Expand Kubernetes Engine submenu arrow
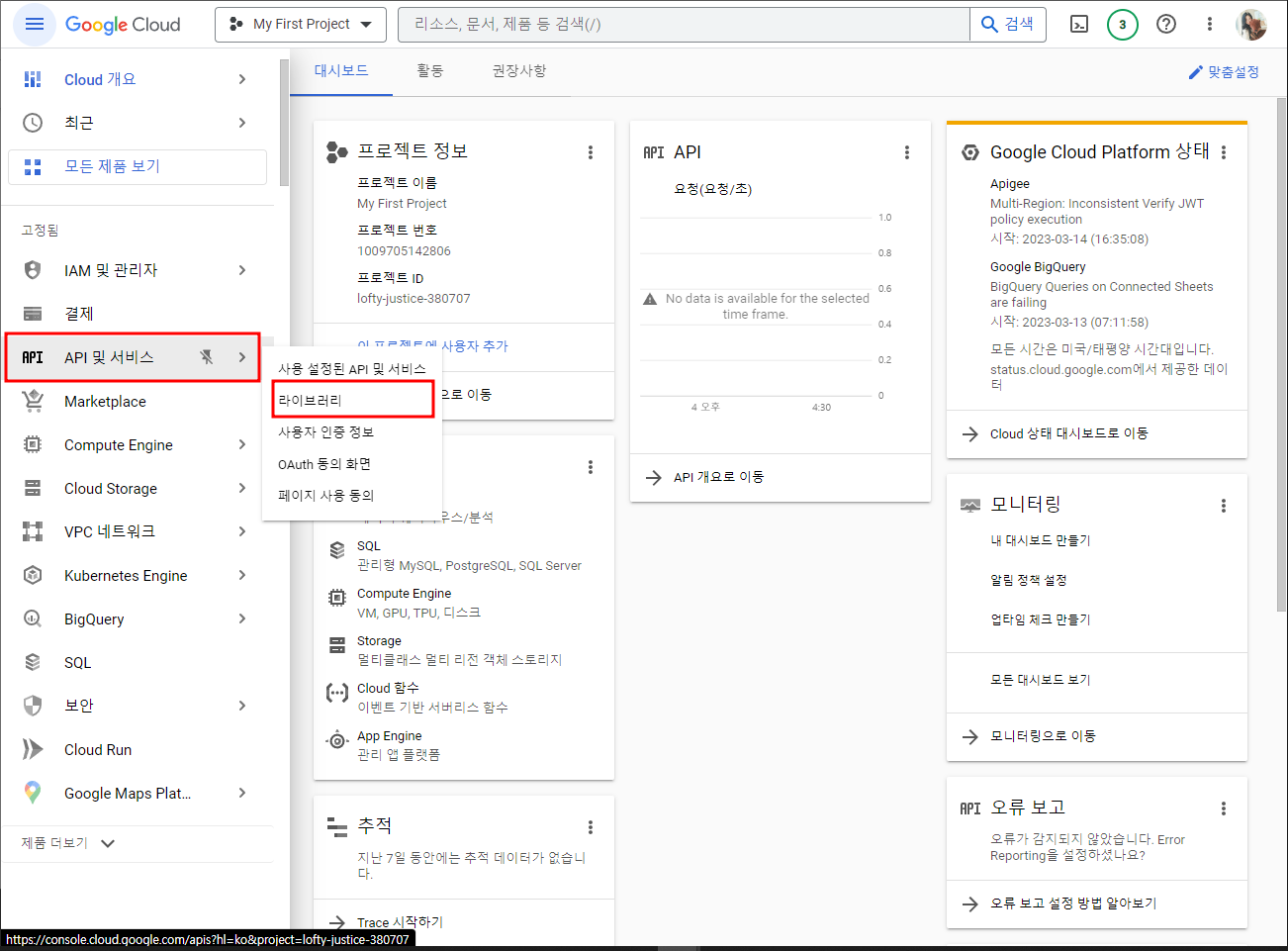 [242, 575]
